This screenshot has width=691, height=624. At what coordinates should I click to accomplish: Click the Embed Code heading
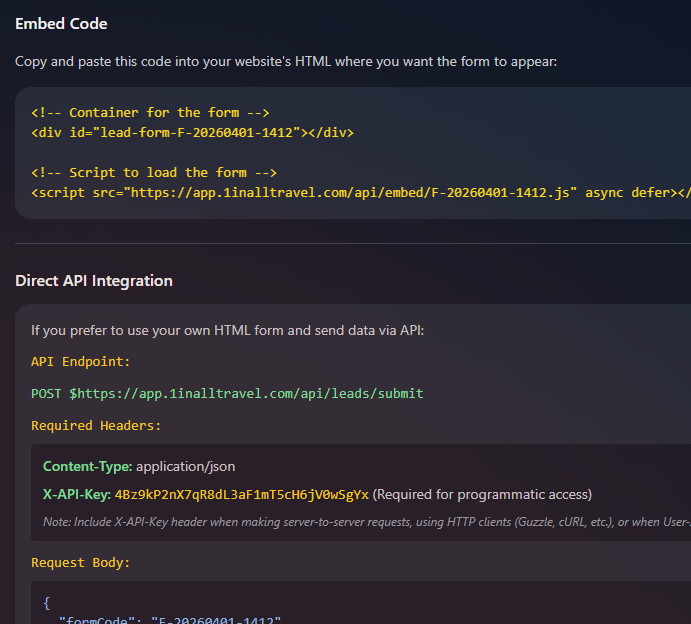point(61,24)
